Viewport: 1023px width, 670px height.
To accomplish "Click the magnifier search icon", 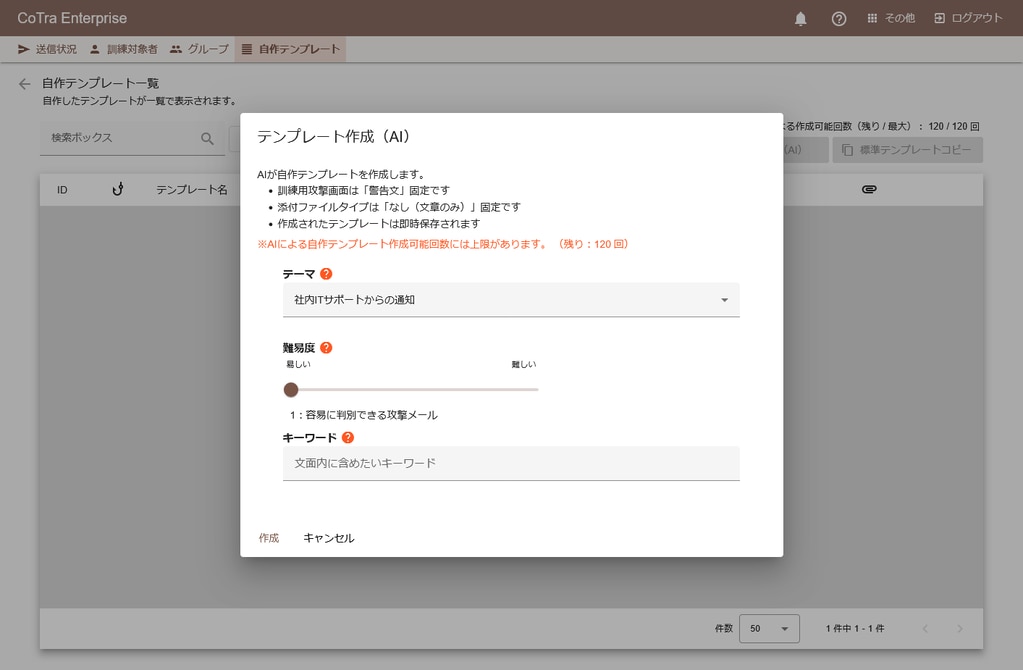I will [207, 138].
